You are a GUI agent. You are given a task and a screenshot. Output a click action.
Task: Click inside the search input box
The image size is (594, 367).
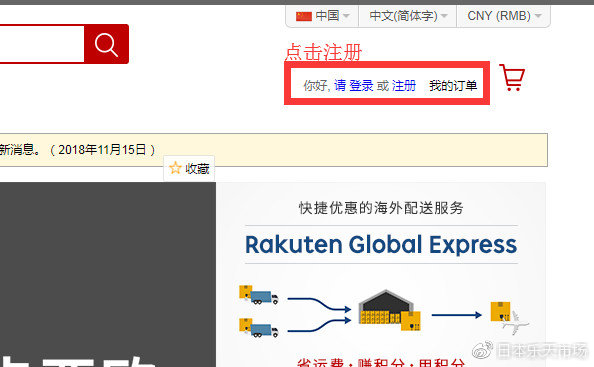coord(42,44)
